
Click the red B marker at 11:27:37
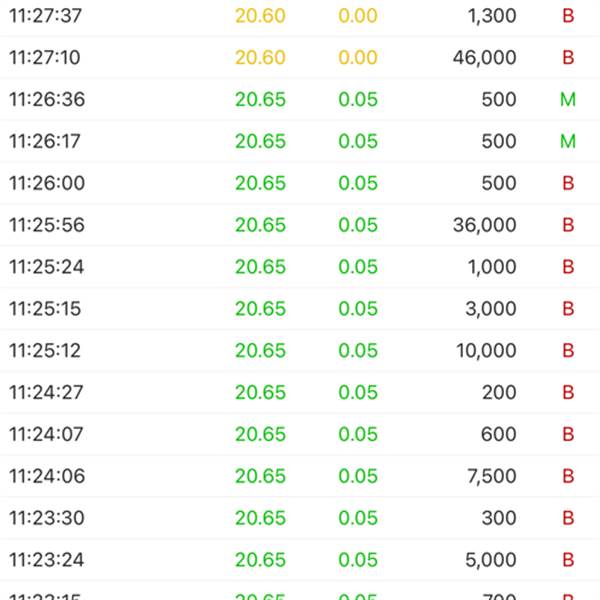click(568, 16)
